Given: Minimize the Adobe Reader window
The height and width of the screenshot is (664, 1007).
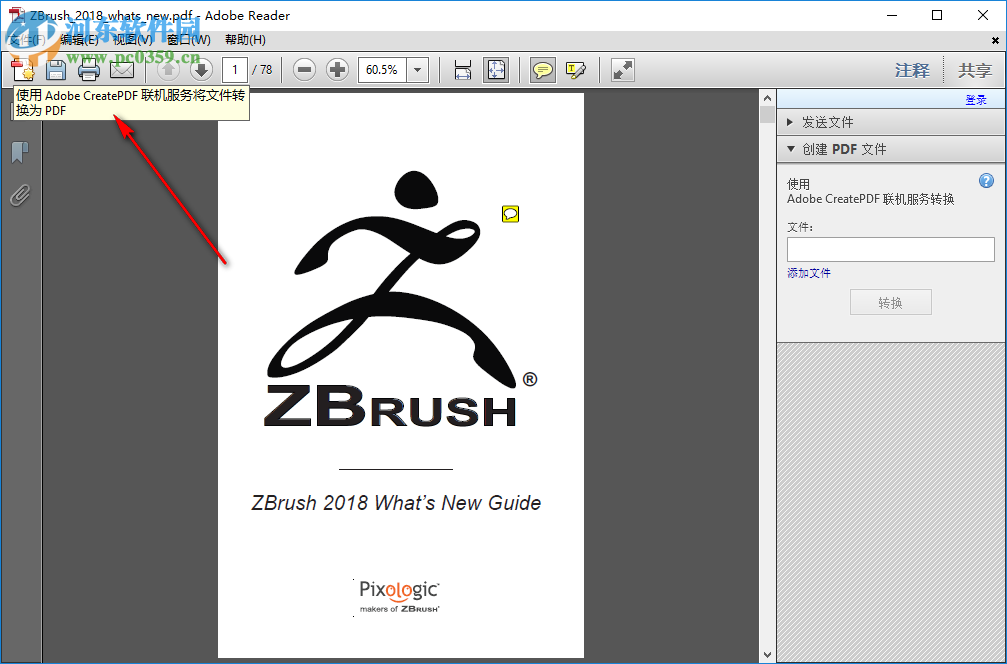Looking at the screenshot, I should tap(891, 15).
